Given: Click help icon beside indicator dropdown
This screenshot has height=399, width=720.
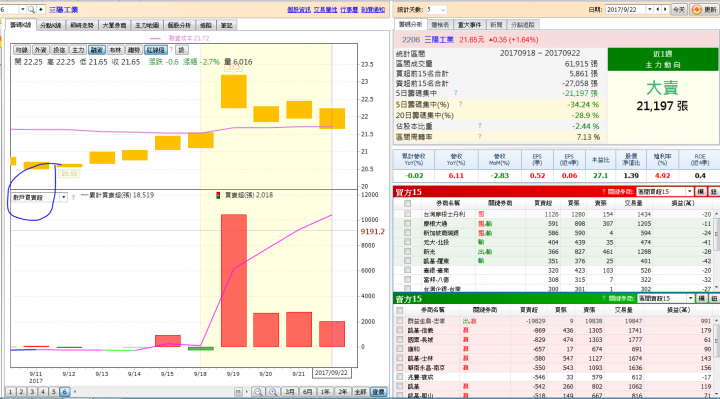Looking at the screenshot, I should click(x=73, y=197).
